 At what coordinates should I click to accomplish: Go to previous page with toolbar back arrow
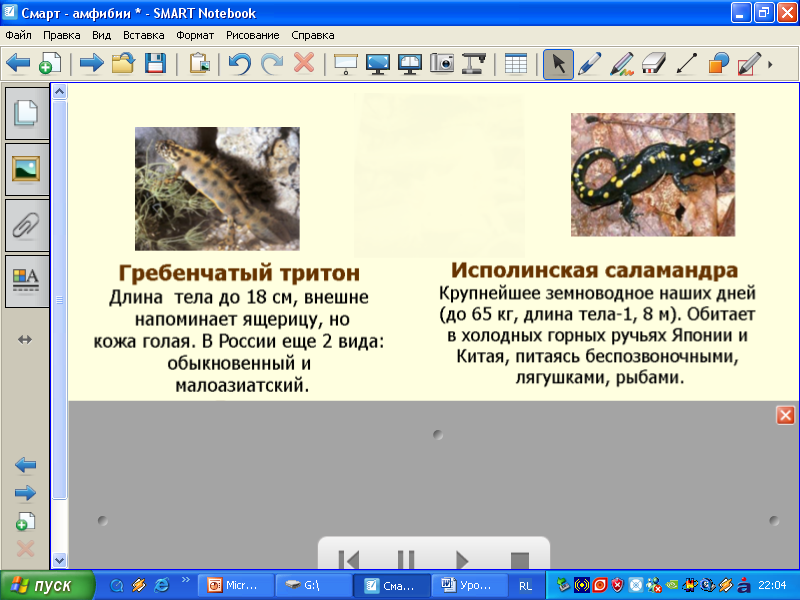coord(18,64)
